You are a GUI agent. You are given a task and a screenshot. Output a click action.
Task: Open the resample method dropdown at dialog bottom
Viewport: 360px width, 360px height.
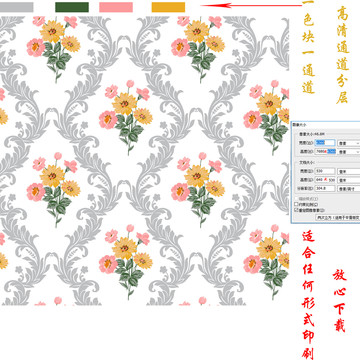coord(338,217)
